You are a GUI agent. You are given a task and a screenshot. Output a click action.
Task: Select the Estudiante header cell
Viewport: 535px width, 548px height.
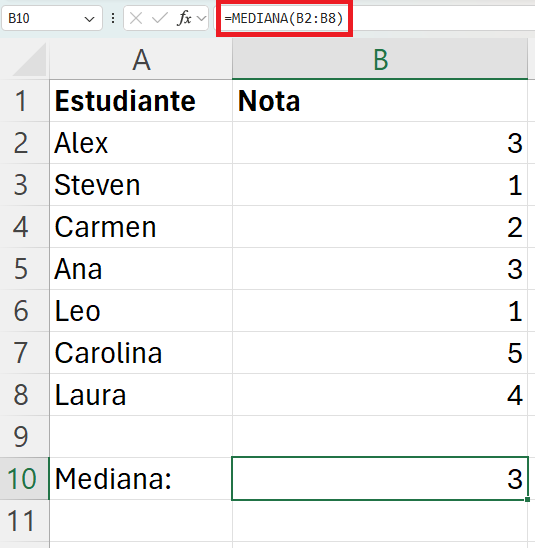coord(141,101)
